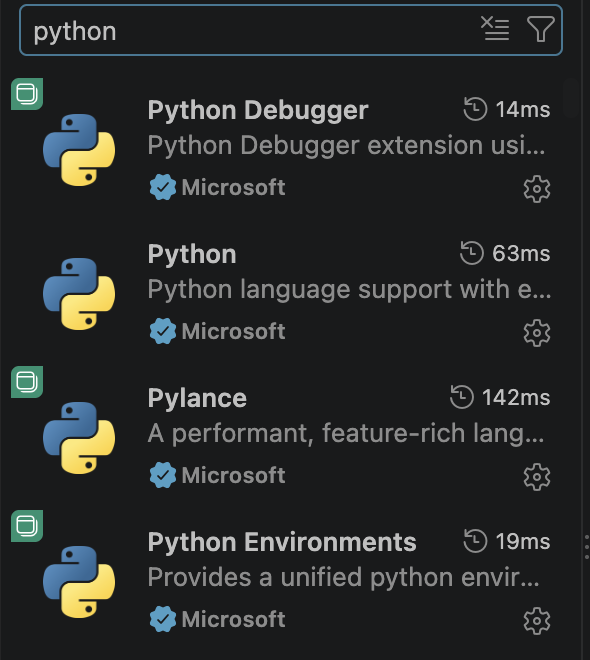590x660 pixels.
Task: Open manage gear for Pylance
Action: [x=537, y=477]
